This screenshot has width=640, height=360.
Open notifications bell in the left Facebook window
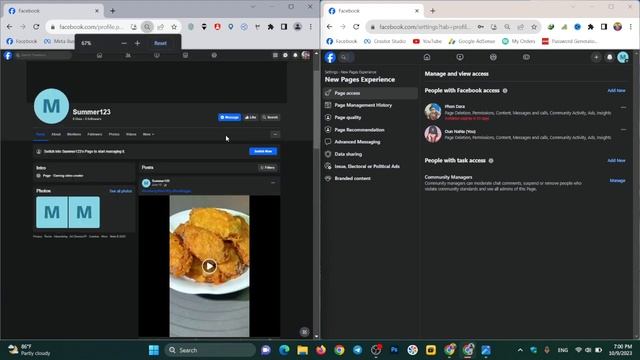[x=295, y=56]
